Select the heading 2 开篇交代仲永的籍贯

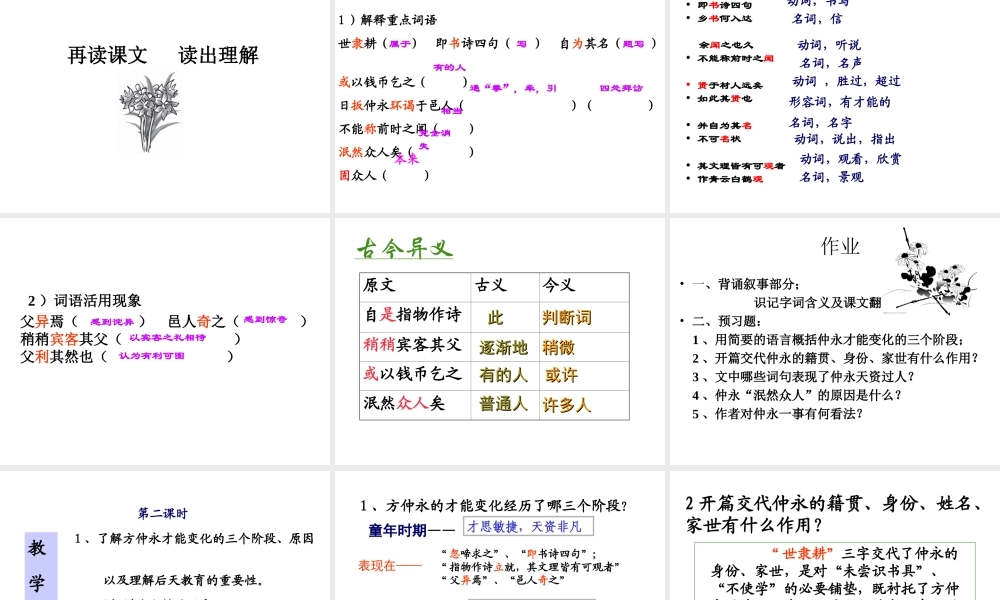pos(833,514)
